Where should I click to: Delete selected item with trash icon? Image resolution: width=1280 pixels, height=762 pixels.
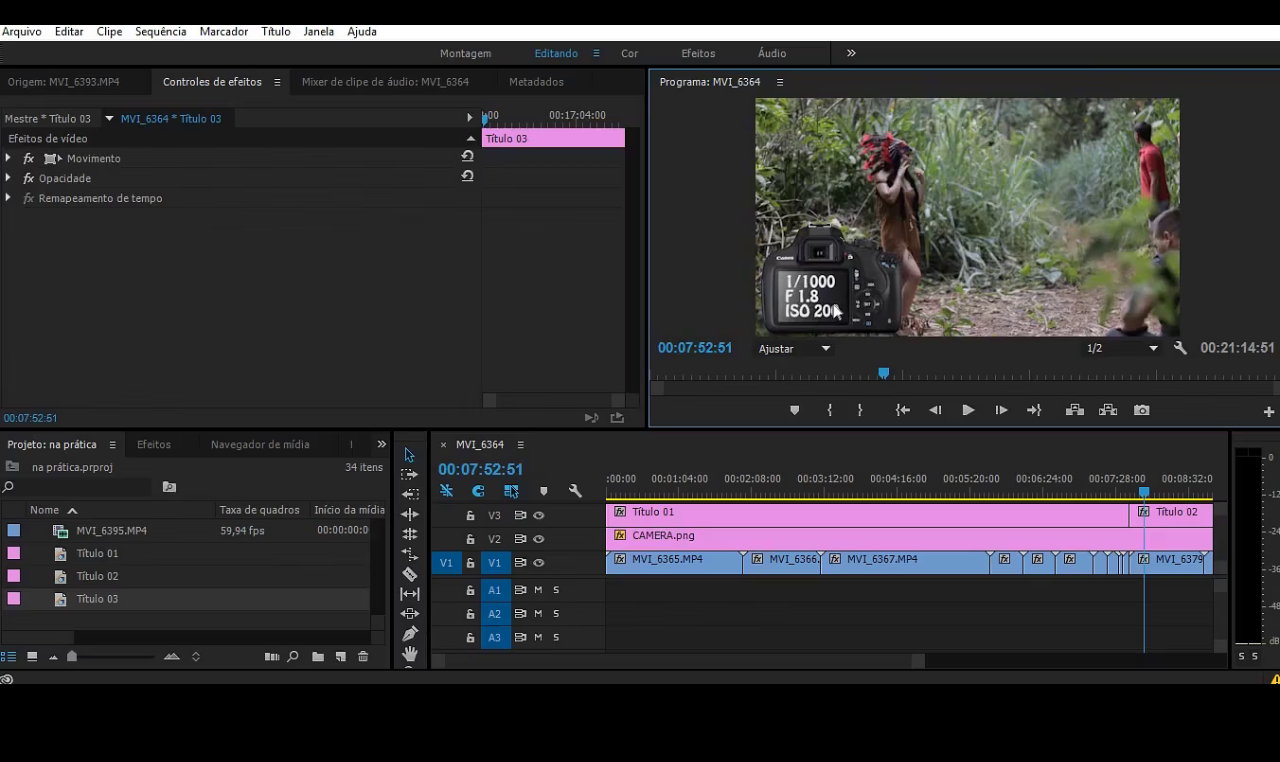coord(363,657)
